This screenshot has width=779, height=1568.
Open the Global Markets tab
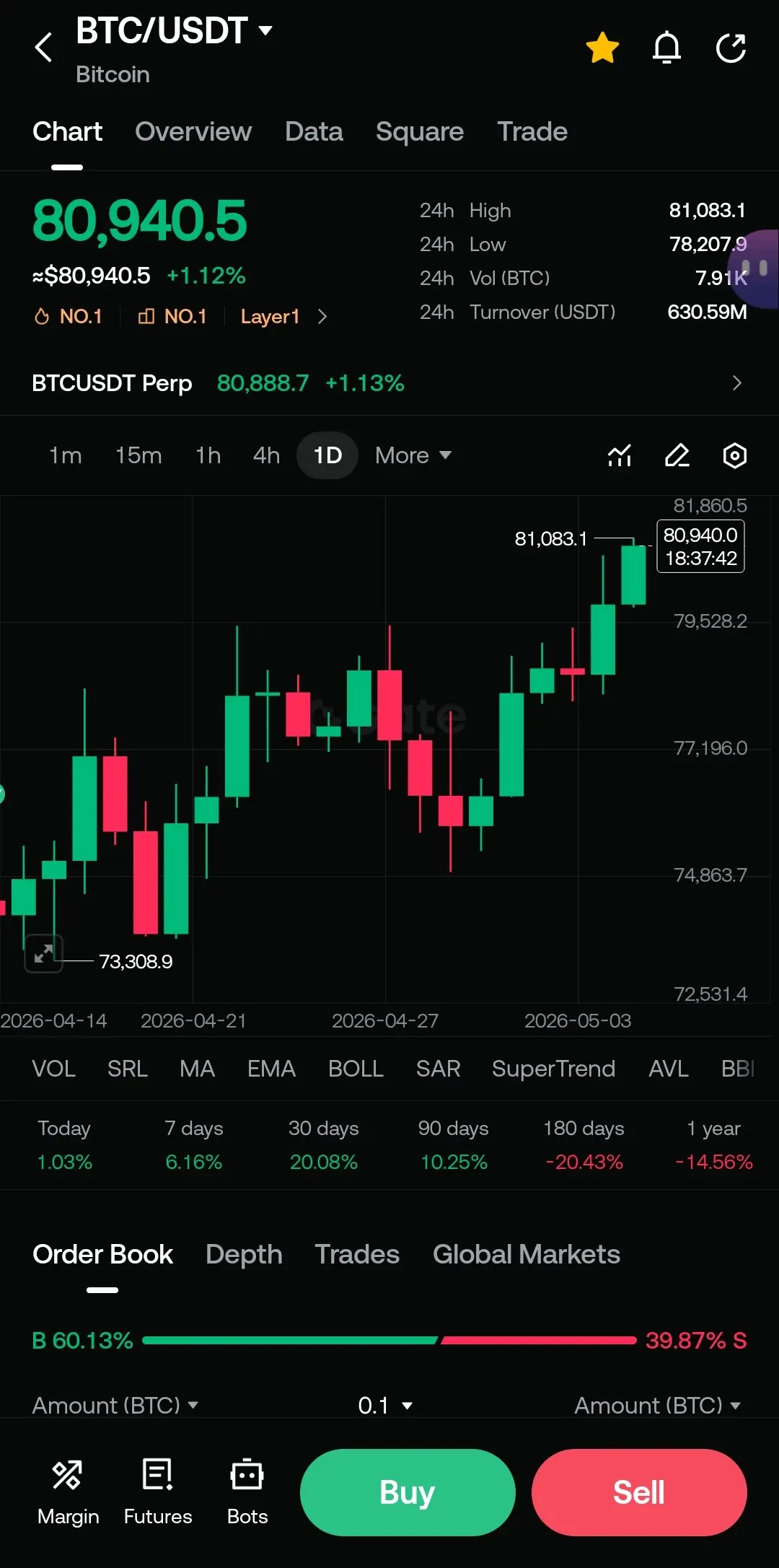(x=527, y=1255)
